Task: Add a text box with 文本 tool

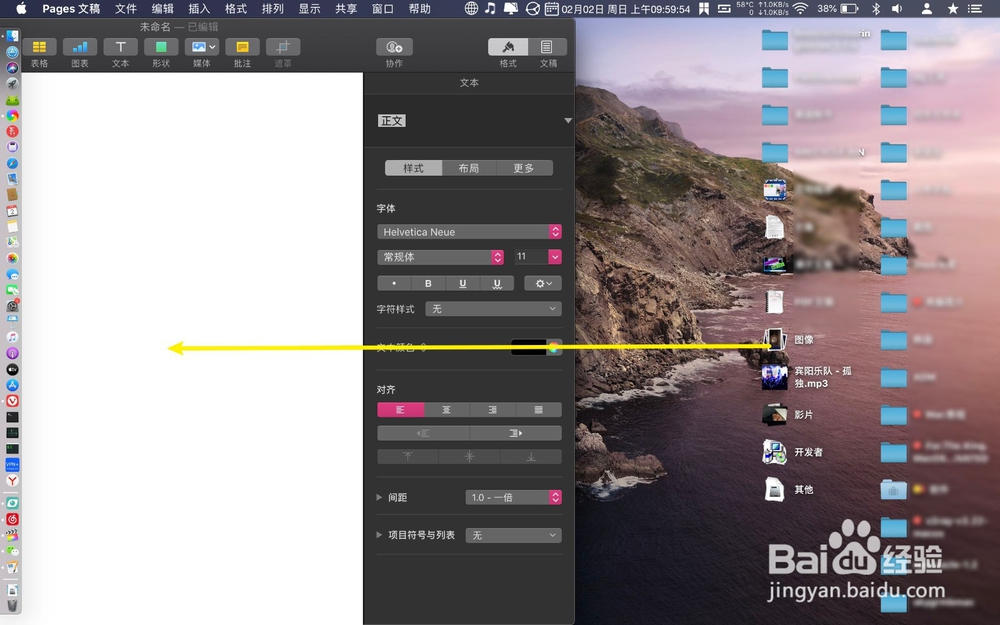Action: click(121, 47)
